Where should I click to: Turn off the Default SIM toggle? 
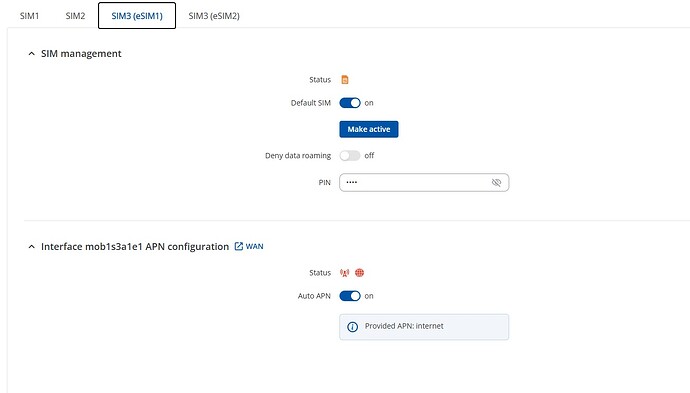tap(350, 103)
